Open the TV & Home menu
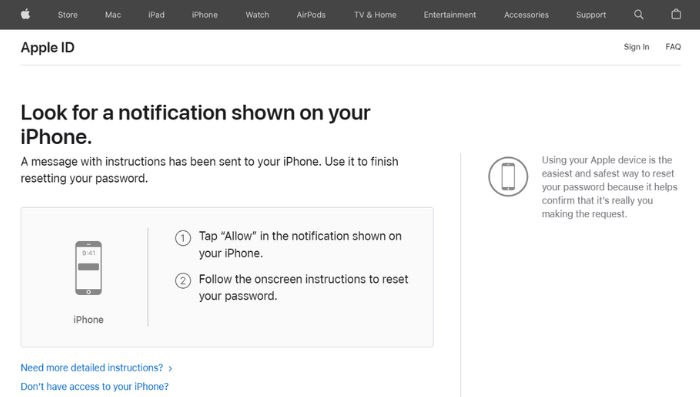Viewport: 700px width, 397px height. click(375, 15)
